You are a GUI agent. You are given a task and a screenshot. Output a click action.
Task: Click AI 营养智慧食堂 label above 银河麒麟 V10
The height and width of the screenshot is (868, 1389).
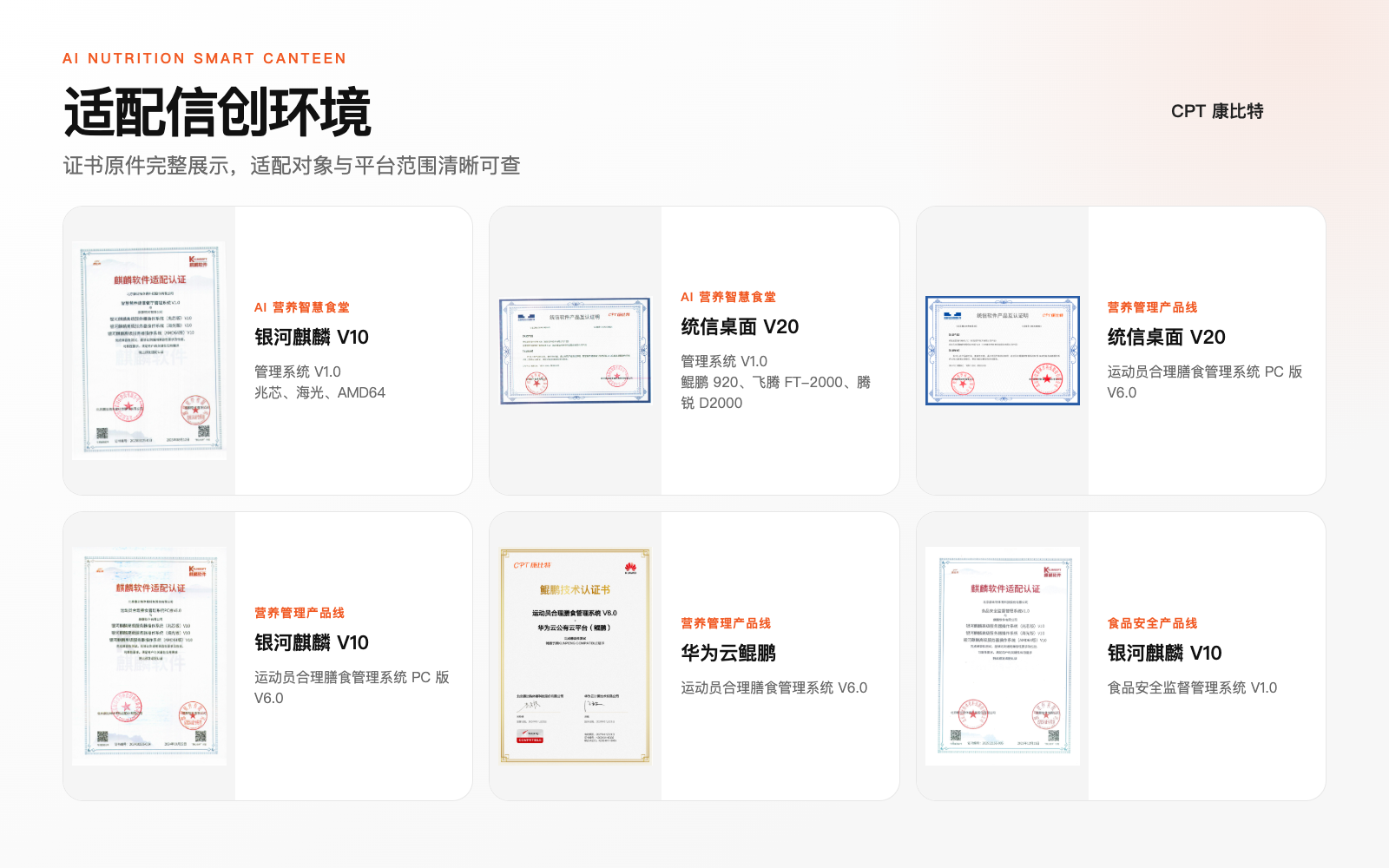pyautogui.click(x=302, y=307)
